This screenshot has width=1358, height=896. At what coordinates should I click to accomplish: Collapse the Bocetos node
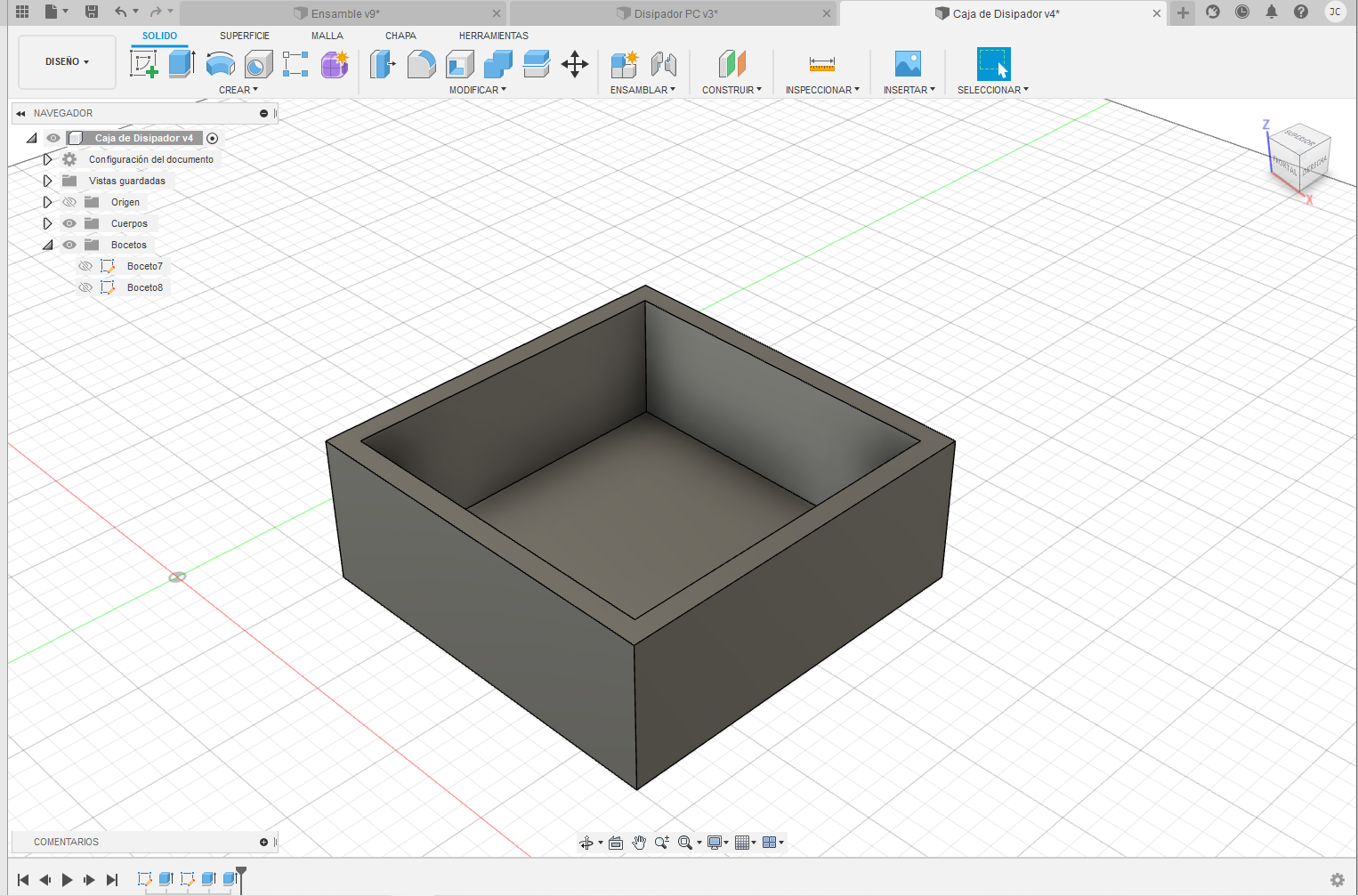[x=48, y=245]
